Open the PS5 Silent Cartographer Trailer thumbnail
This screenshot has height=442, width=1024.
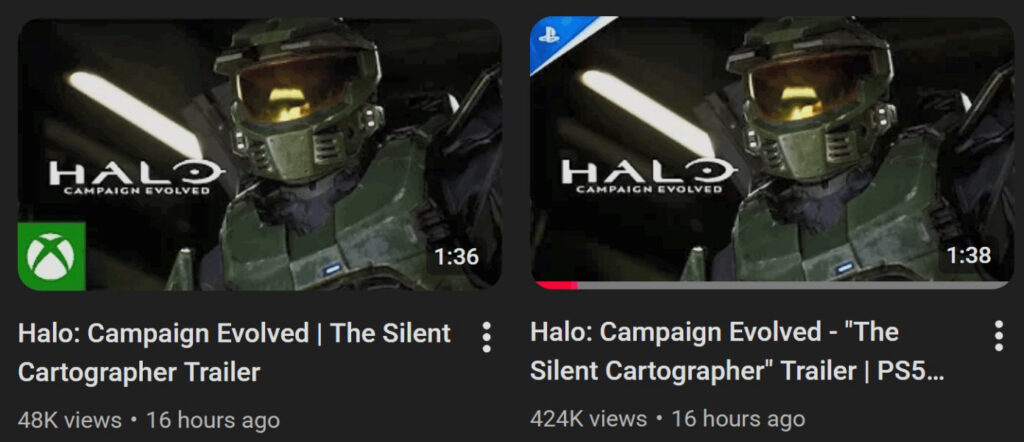tap(773, 153)
